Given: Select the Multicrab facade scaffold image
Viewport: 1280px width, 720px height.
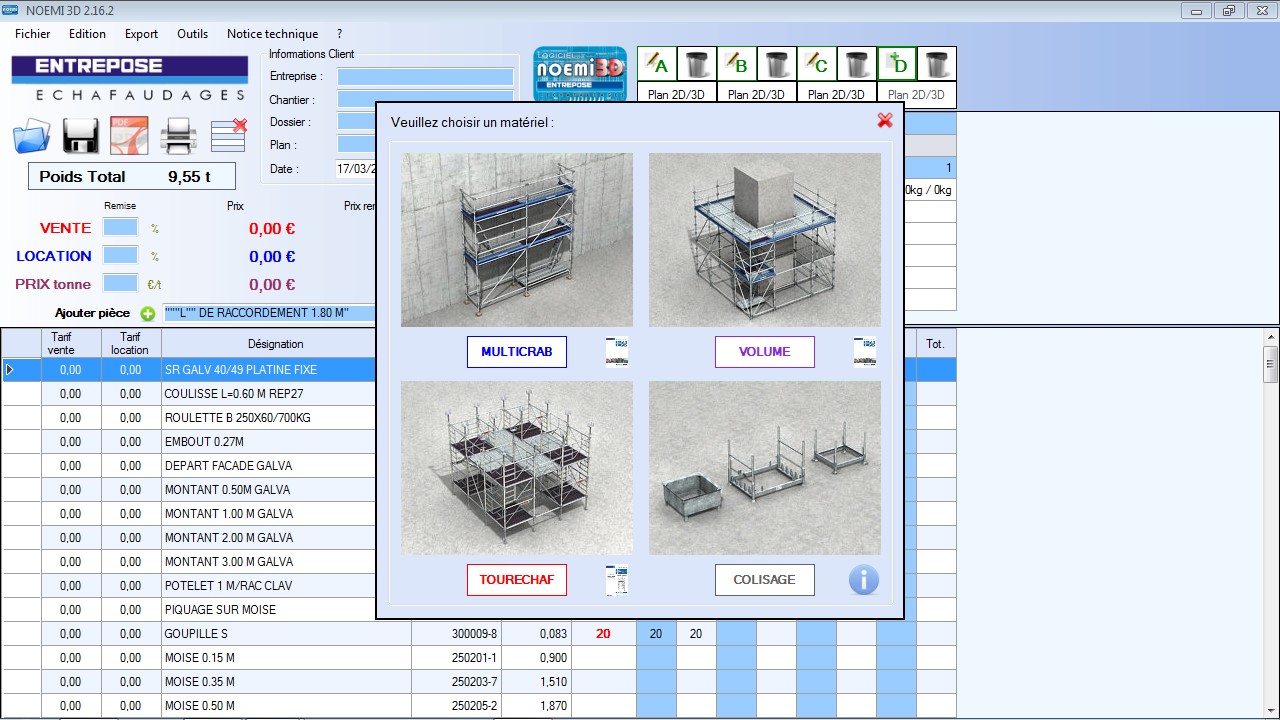Looking at the screenshot, I should 517,240.
